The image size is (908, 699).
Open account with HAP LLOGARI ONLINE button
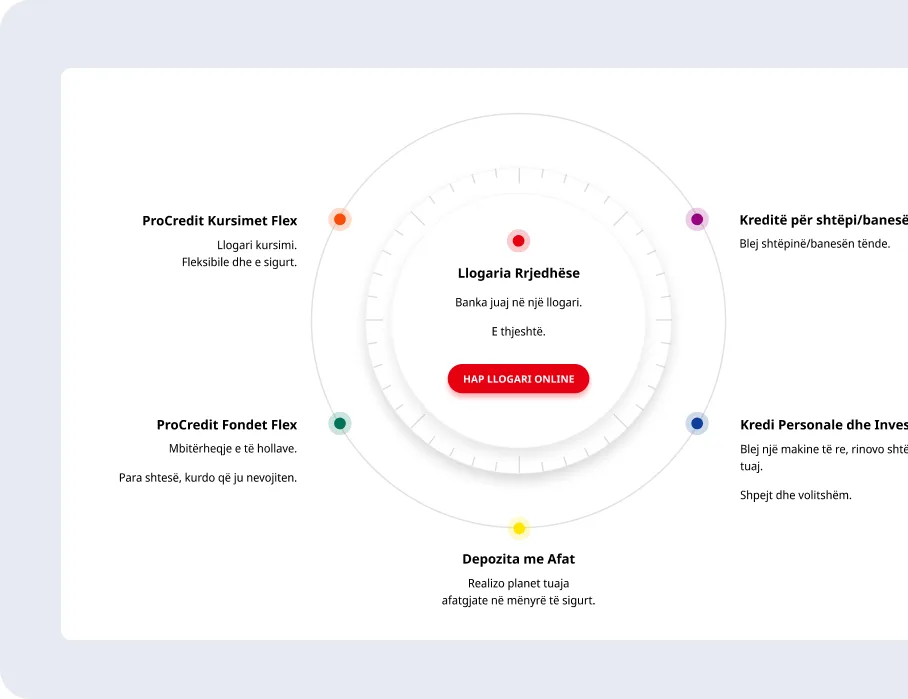[518, 379]
